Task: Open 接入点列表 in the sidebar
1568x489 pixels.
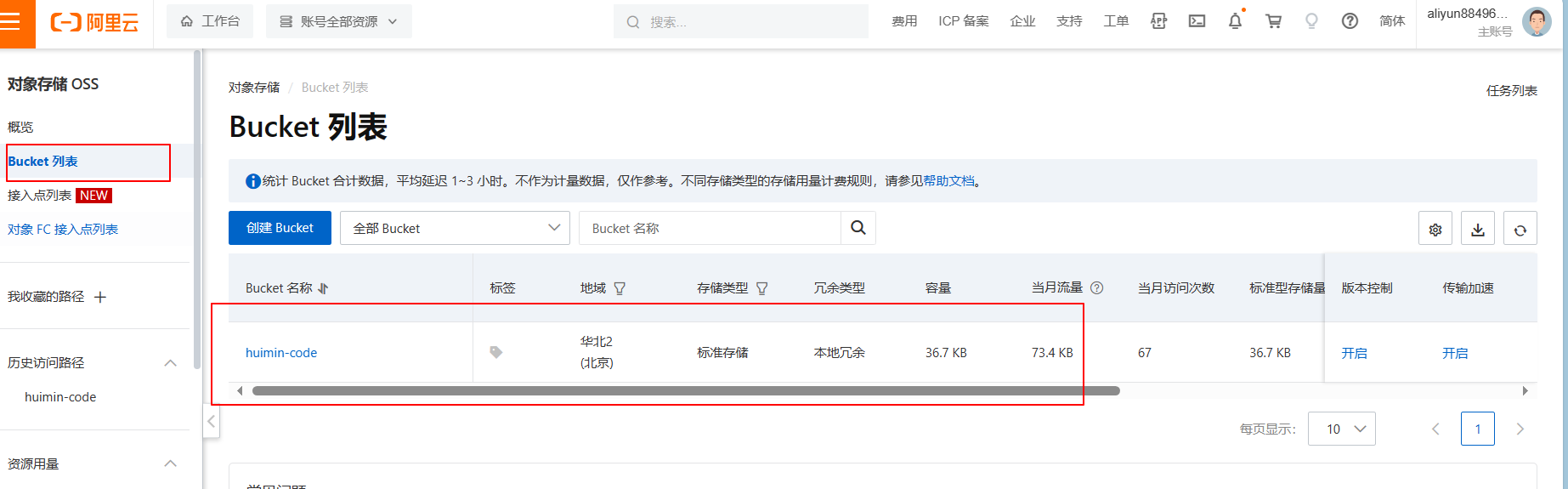Action: [40, 196]
